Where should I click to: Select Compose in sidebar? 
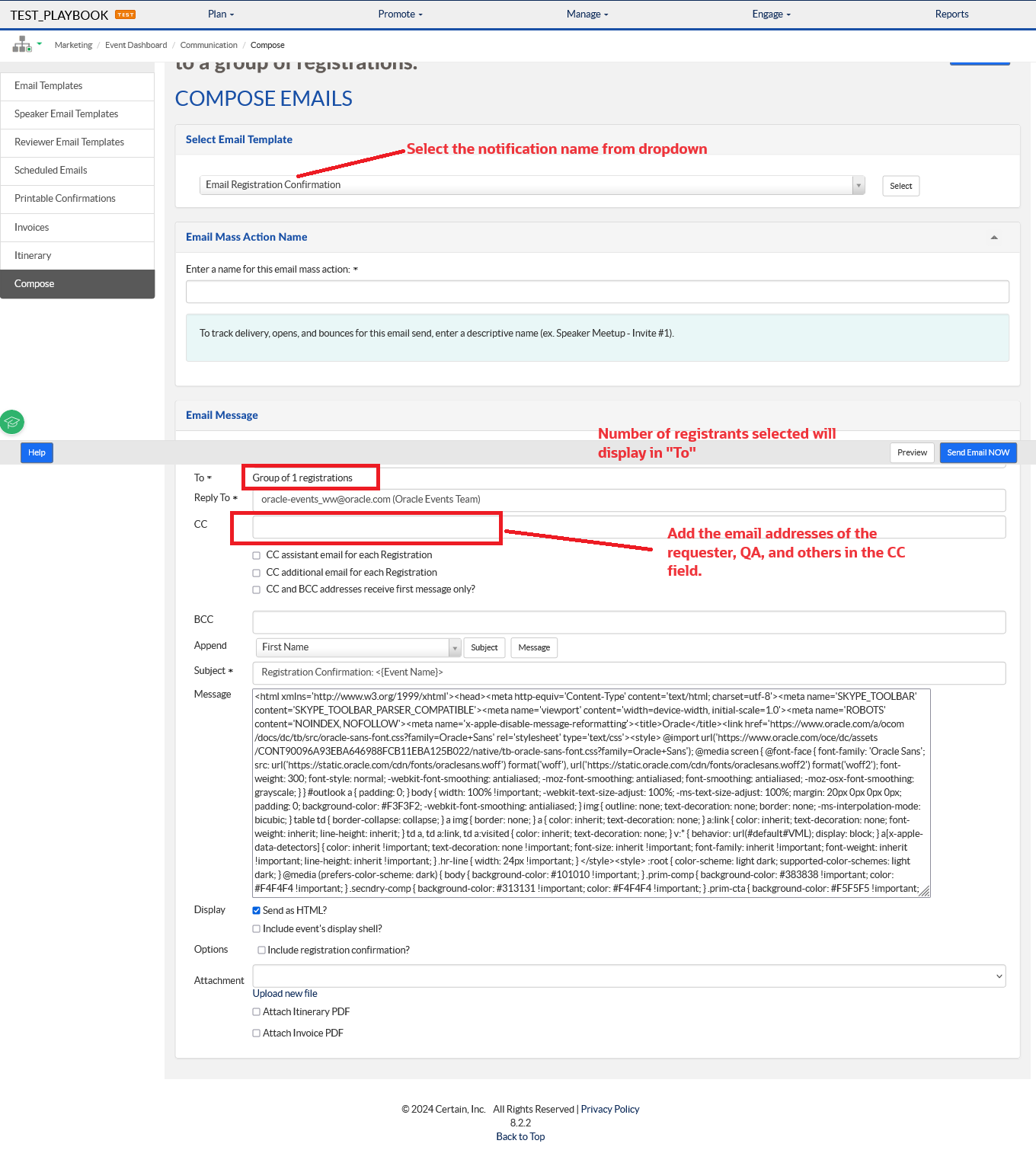[x=77, y=284]
